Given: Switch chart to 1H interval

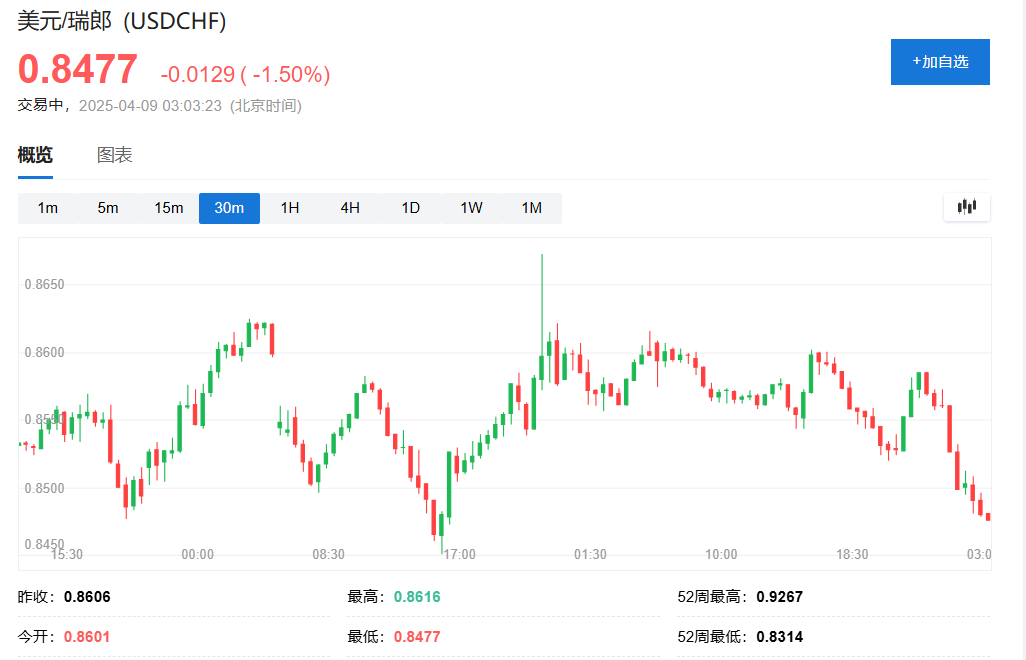Looking at the screenshot, I should tap(290, 208).
